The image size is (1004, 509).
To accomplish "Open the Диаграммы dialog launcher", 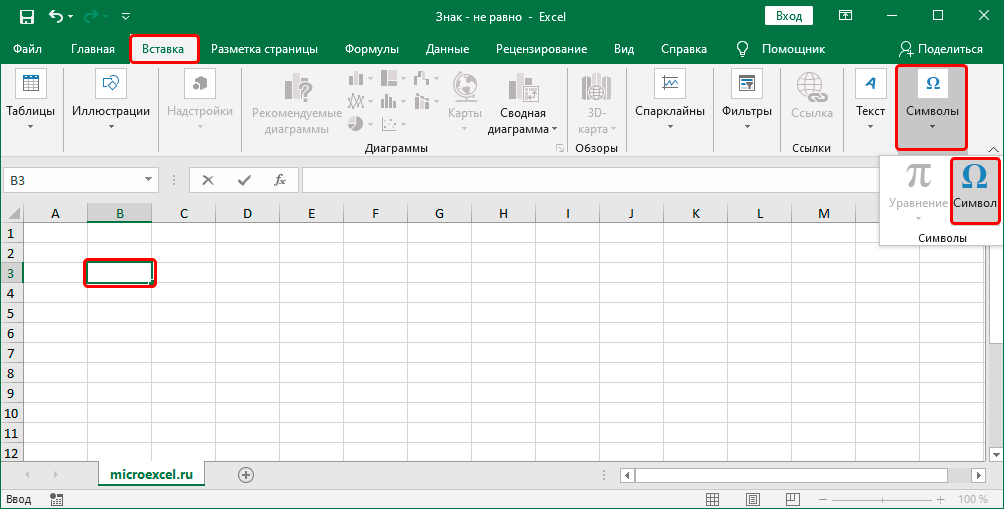I will (560, 149).
